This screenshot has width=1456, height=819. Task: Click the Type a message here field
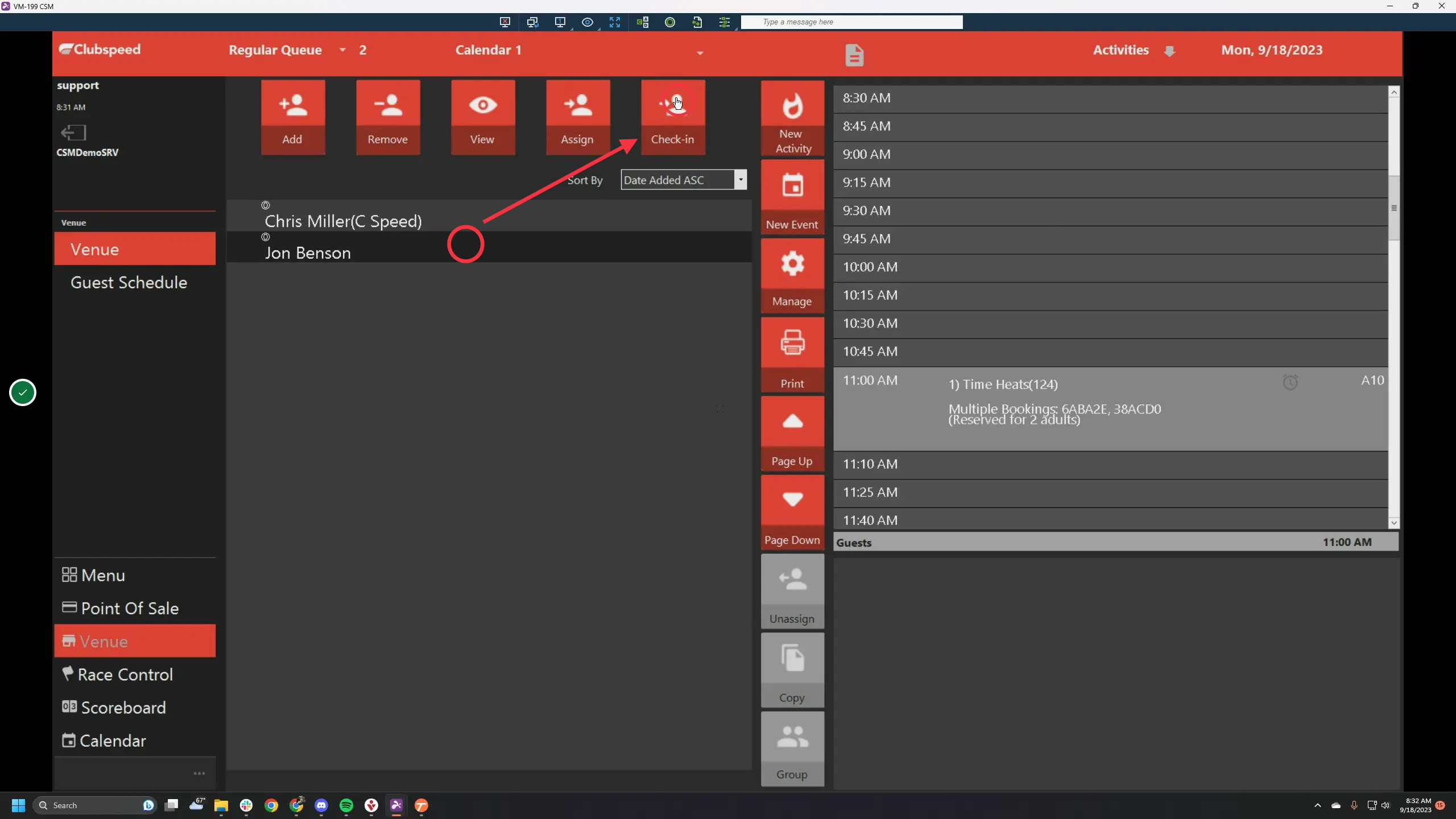851,22
